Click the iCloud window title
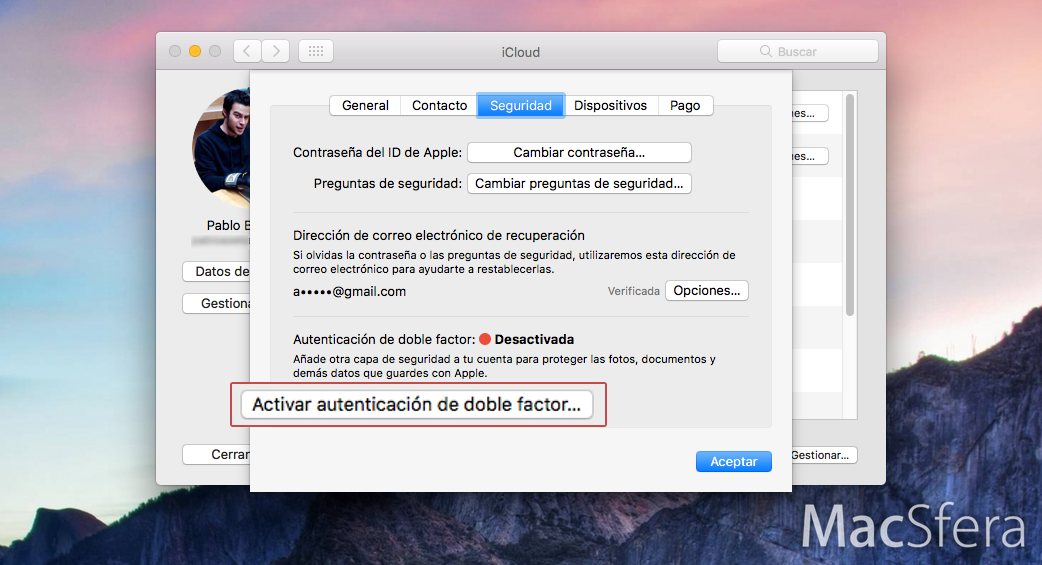The image size is (1042, 565). pyautogui.click(x=520, y=52)
